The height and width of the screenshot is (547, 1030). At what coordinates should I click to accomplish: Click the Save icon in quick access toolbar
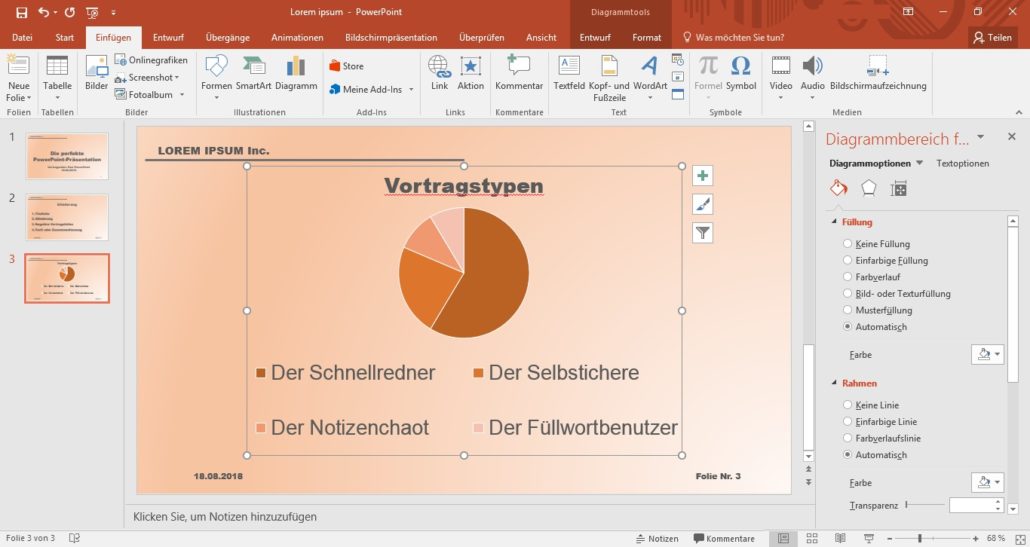[22, 12]
